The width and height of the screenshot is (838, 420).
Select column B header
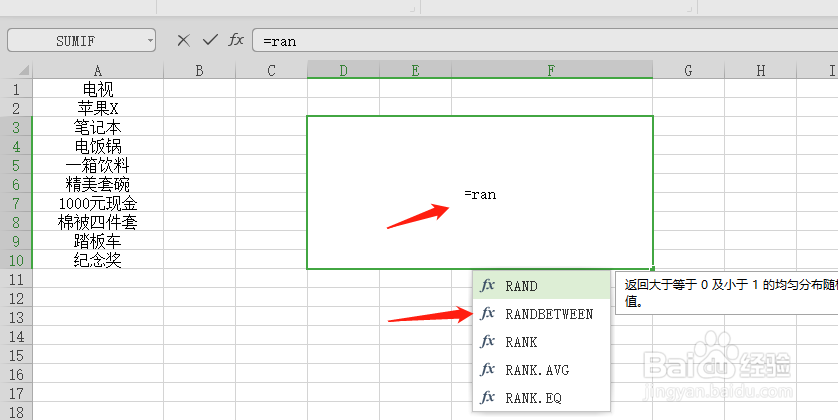(x=199, y=70)
